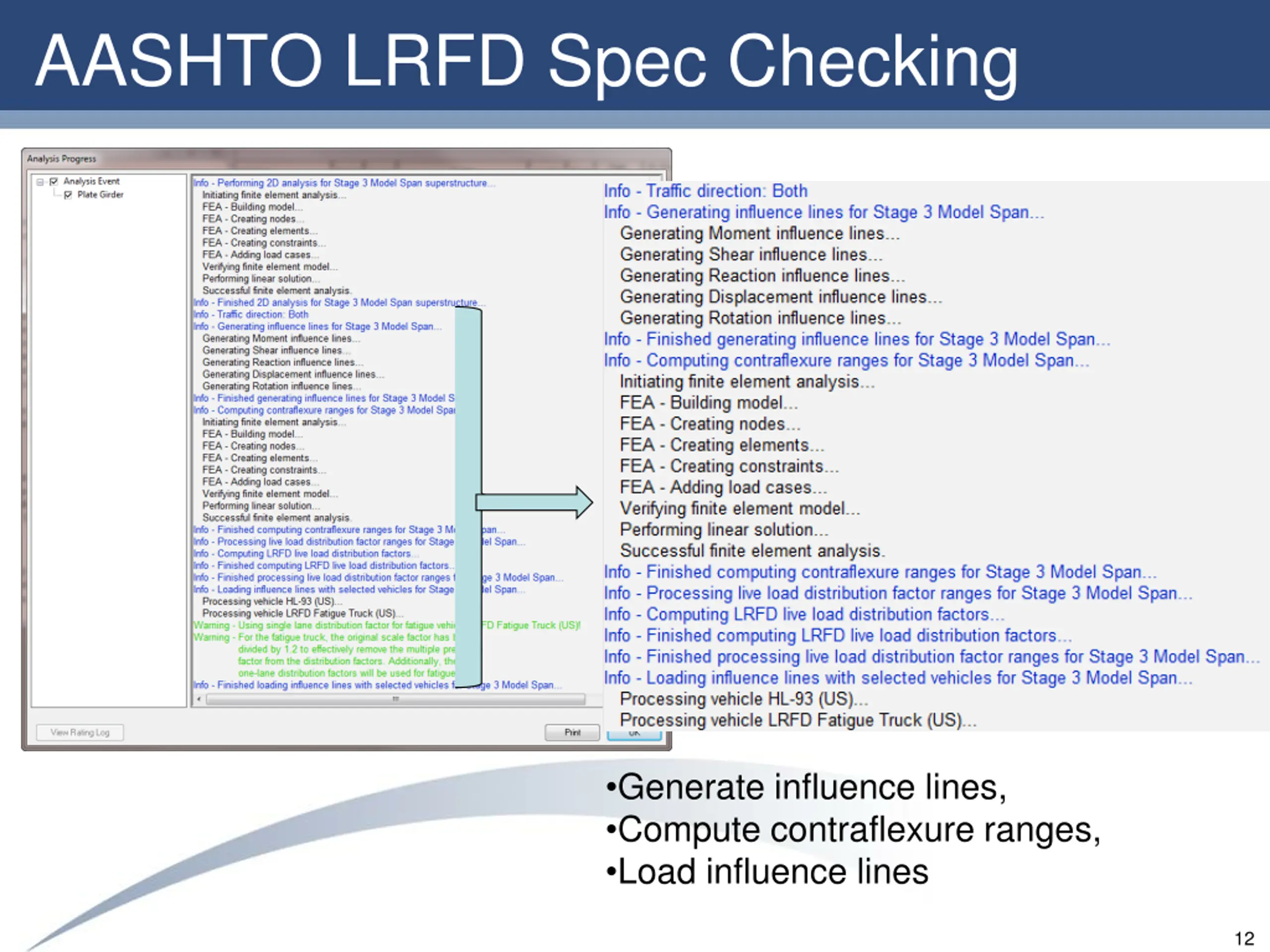Select the Analysis Event tree label
Image resolution: width=1270 pixels, height=952 pixels.
click(x=91, y=181)
